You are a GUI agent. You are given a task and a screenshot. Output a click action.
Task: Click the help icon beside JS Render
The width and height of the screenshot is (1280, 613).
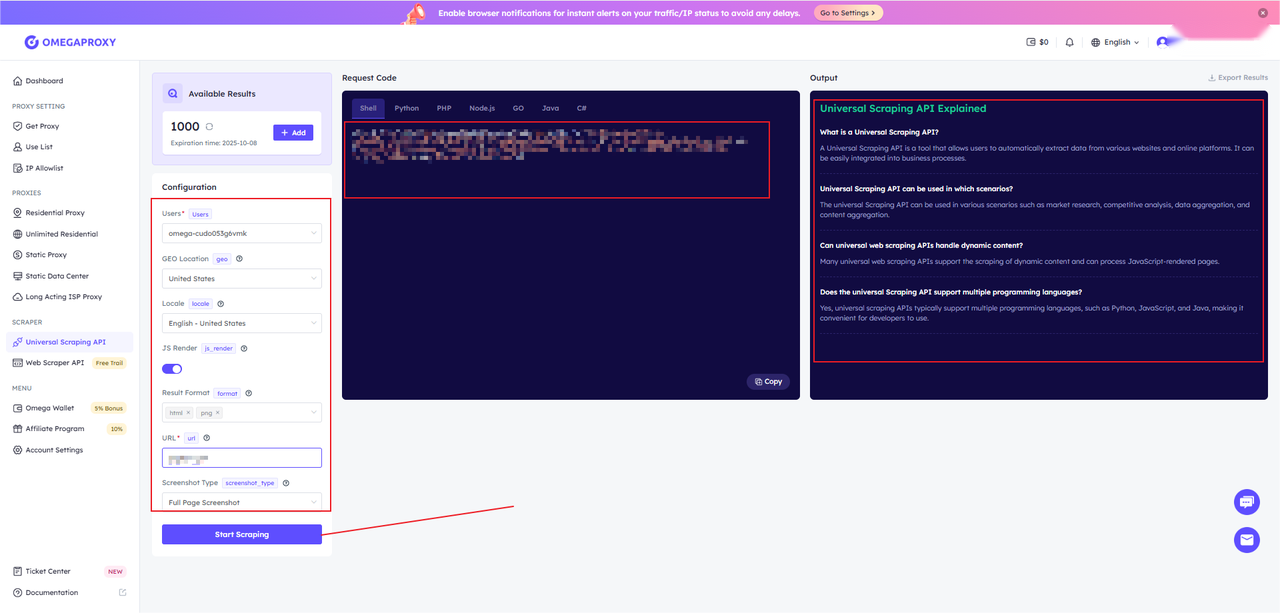pos(244,348)
